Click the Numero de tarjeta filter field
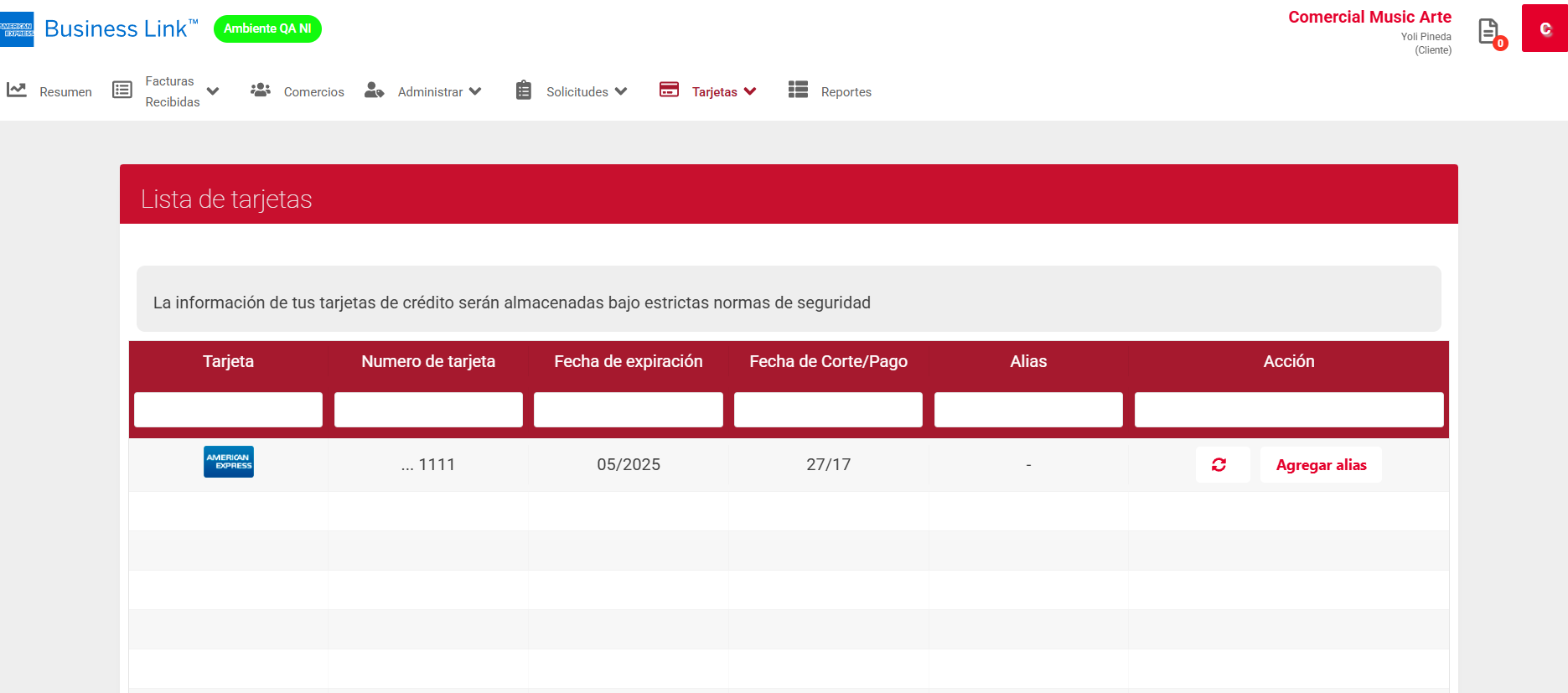This screenshot has width=1568, height=693. (x=428, y=410)
